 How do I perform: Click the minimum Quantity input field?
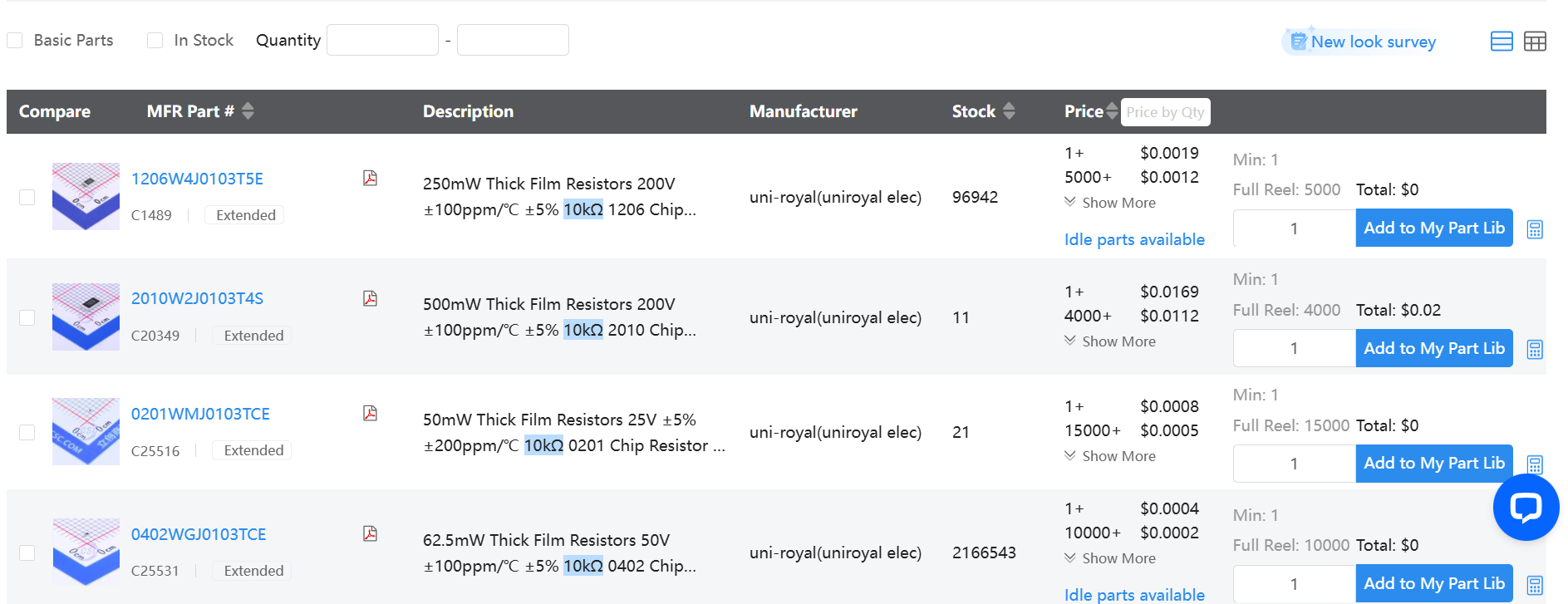click(382, 40)
